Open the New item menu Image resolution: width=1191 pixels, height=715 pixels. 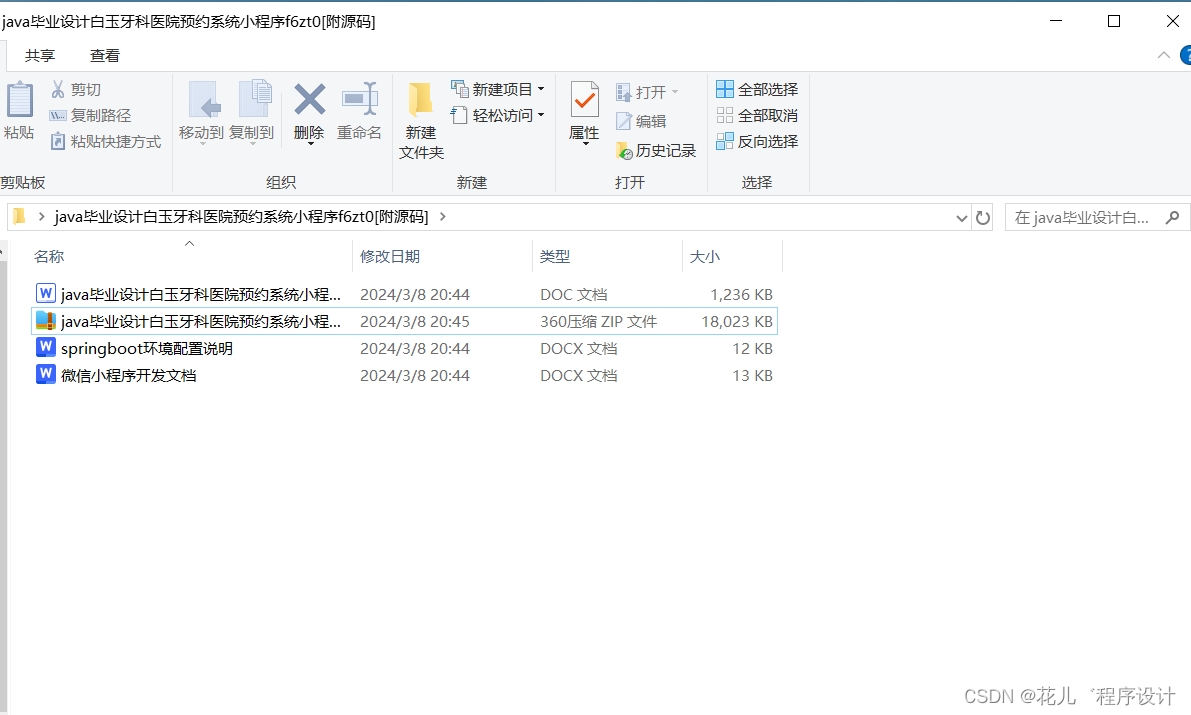click(x=498, y=90)
